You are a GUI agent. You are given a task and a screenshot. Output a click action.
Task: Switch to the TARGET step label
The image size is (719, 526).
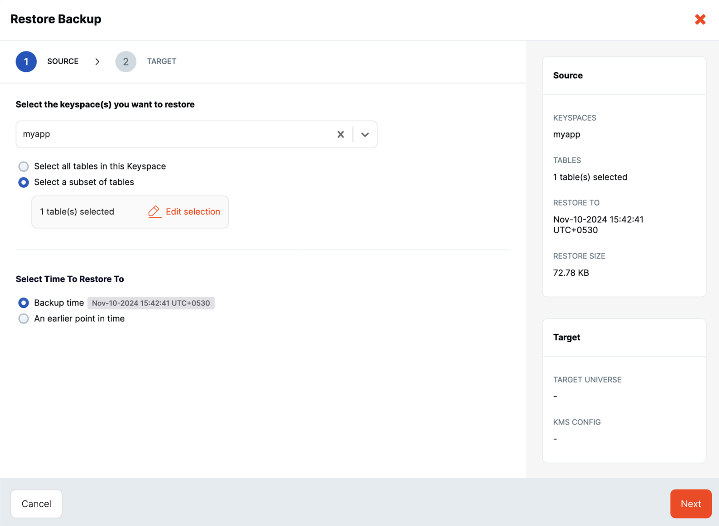coord(161,62)
